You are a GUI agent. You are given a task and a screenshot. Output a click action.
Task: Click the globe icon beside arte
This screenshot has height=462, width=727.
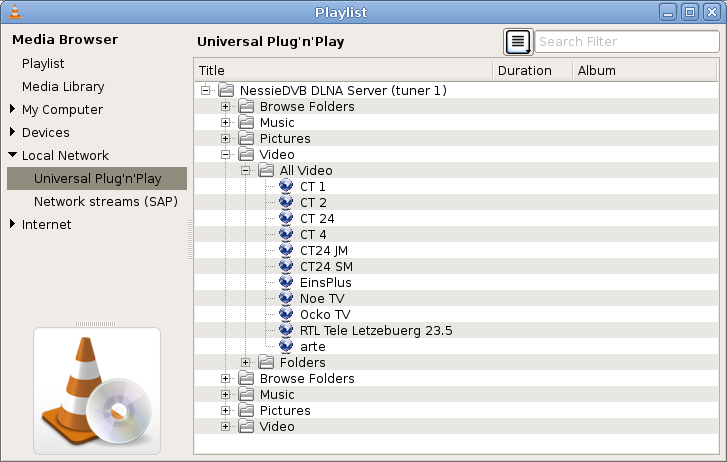click(286, 346)
